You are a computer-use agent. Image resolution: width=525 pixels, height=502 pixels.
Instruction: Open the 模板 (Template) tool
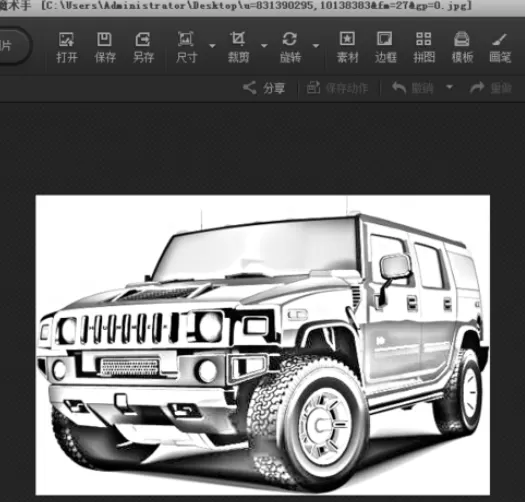[462, 48]
